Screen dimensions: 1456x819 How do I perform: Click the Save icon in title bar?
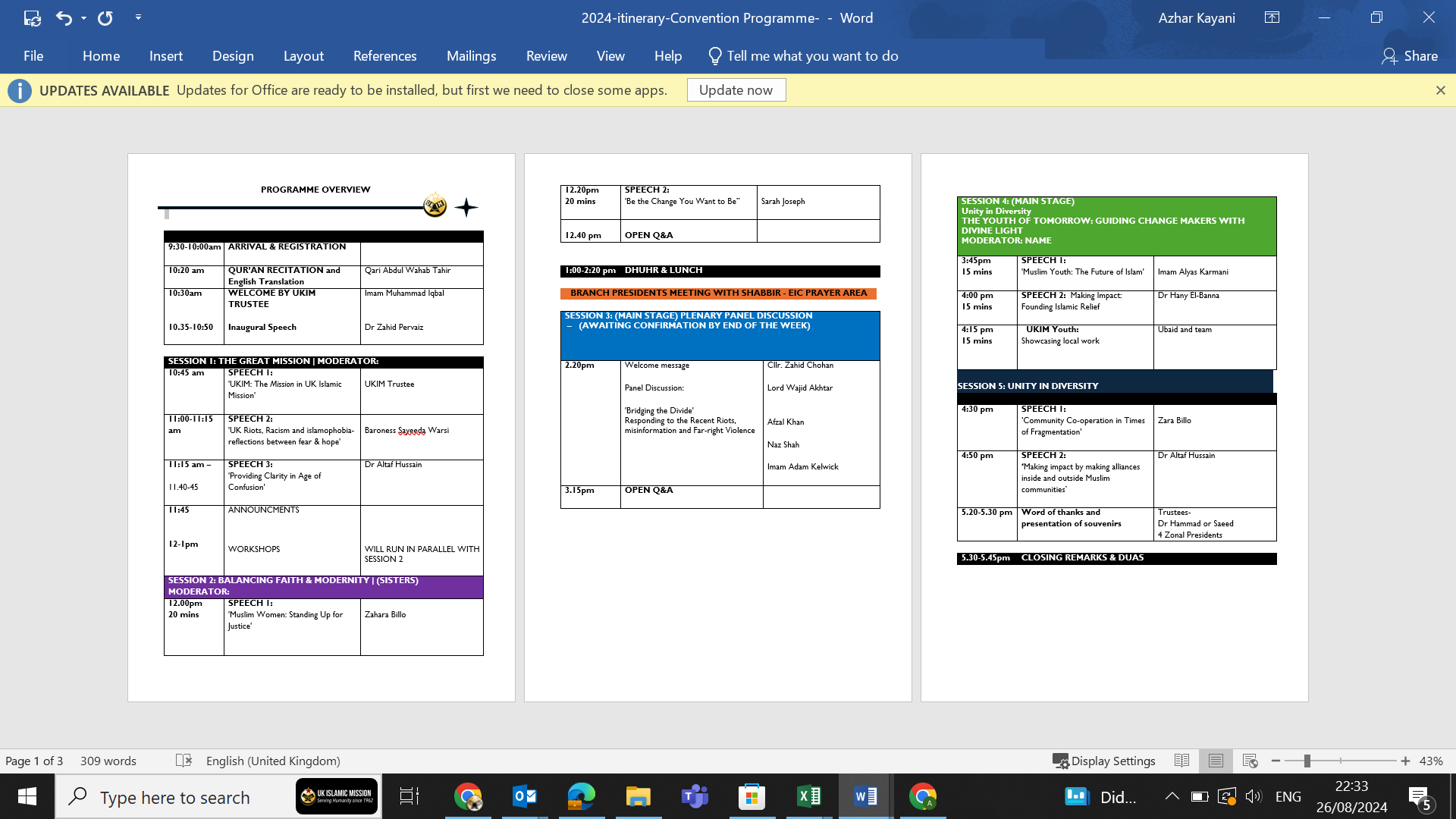coord(32,17)
